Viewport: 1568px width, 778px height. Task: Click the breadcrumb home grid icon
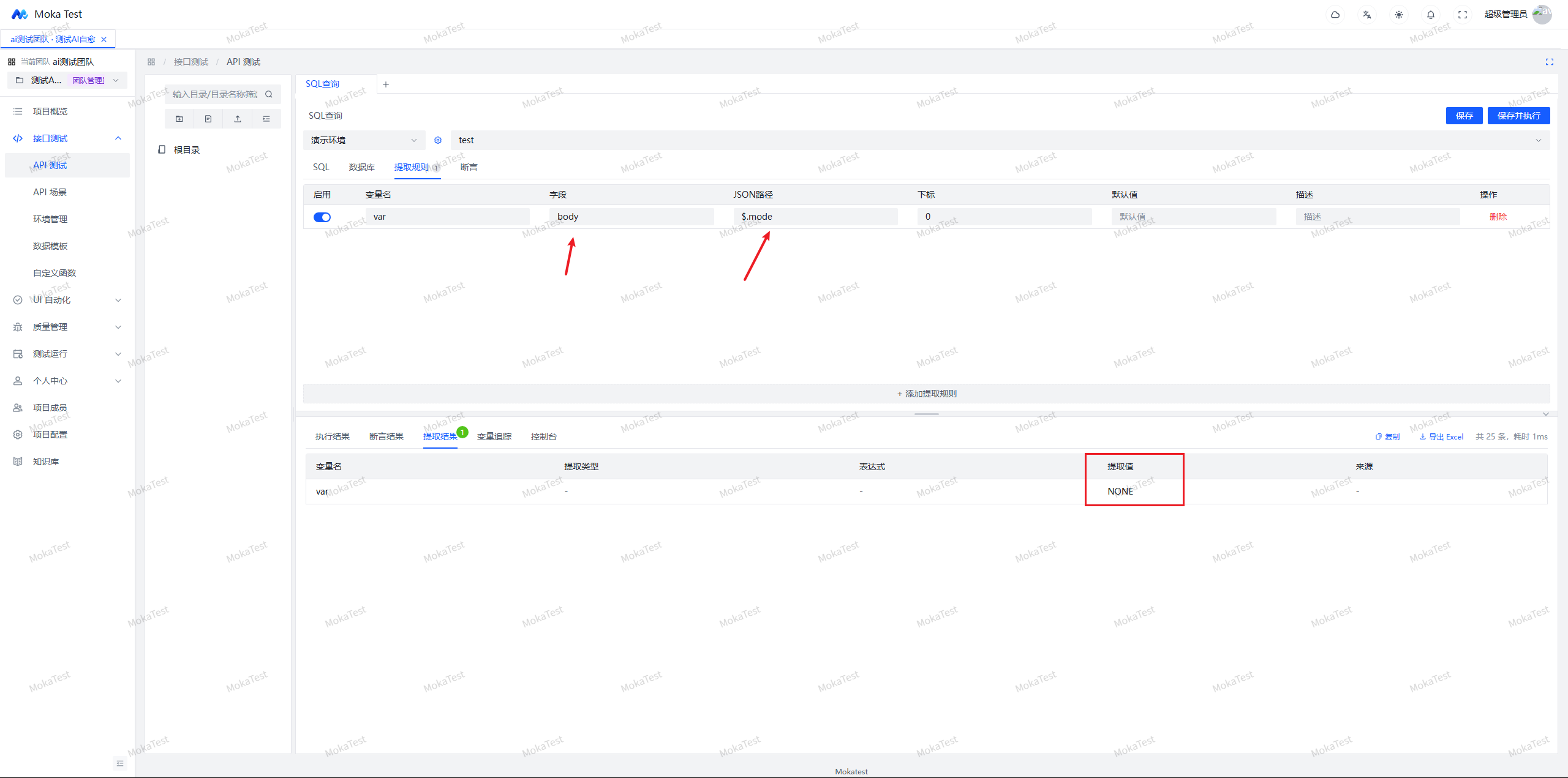click(x=151, y=62)
